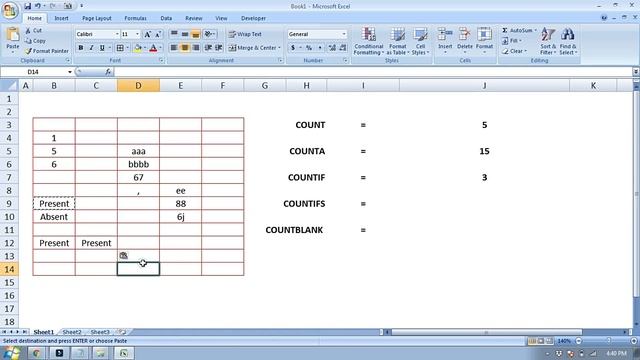
Task: Adjust the zoom level slider
Action: pos(608,341)
